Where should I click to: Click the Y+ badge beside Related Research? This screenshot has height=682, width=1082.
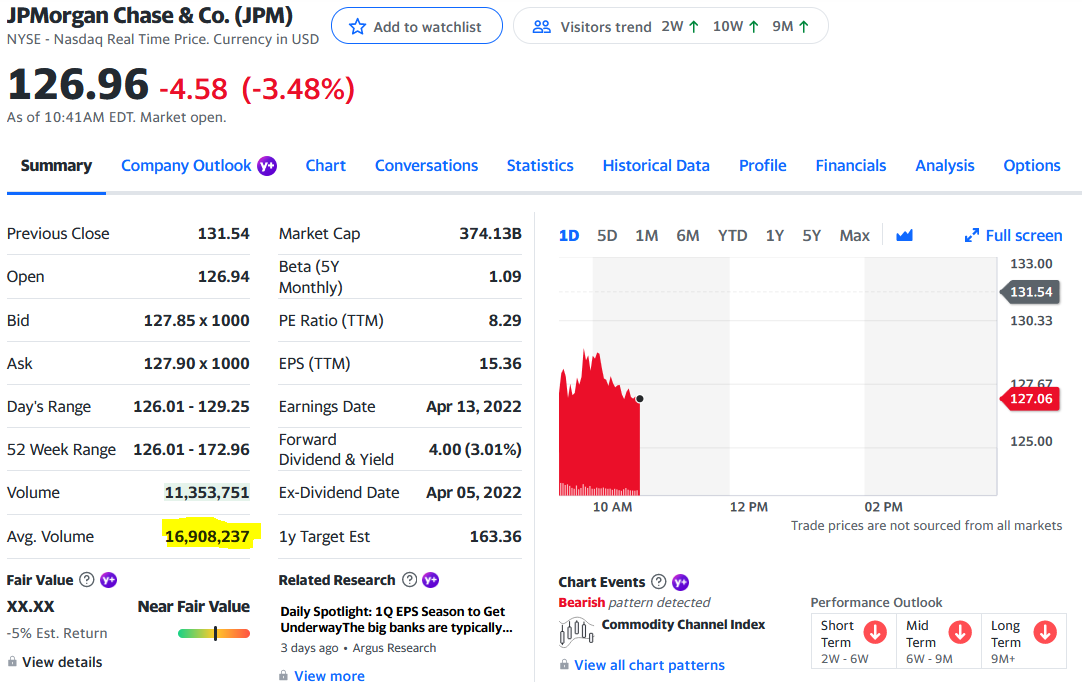tap(431, 579)
